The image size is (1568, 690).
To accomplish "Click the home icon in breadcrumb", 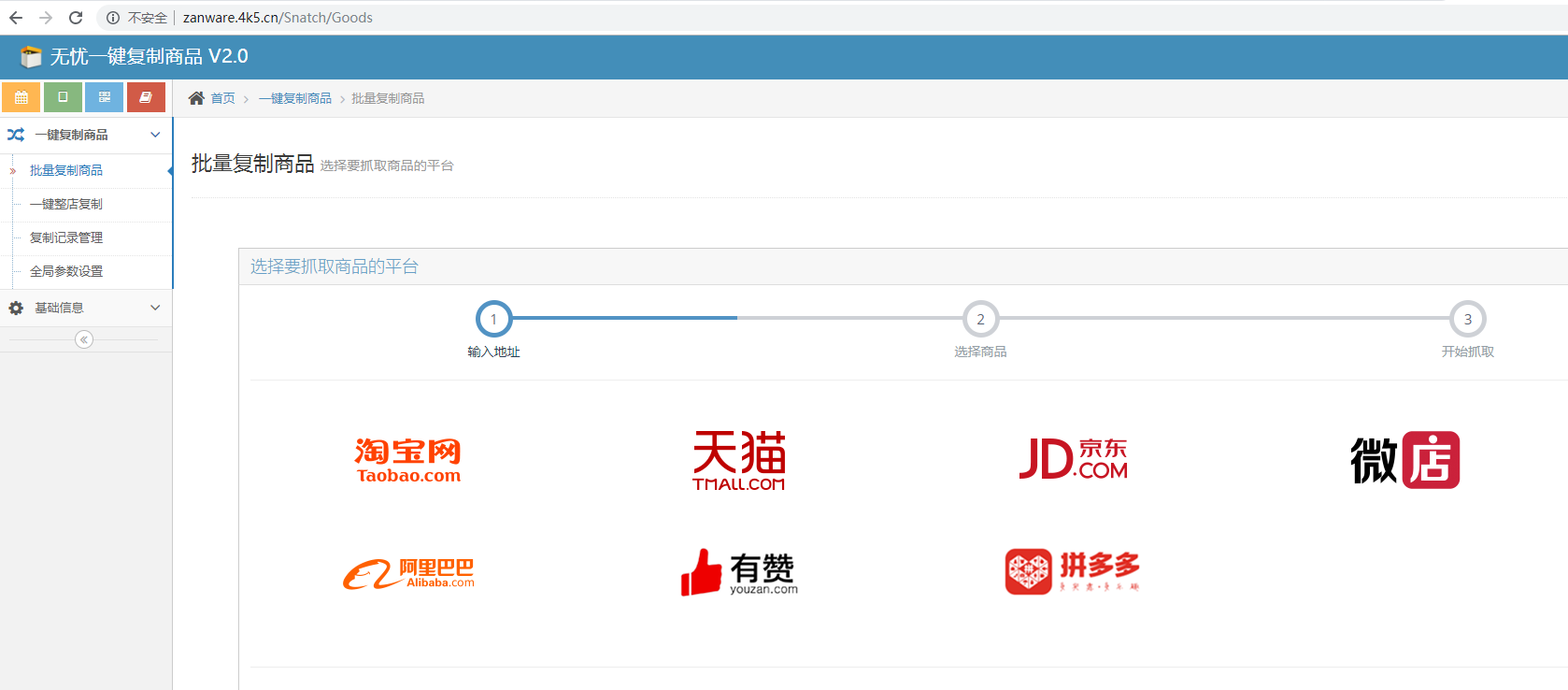I will 196,98.
